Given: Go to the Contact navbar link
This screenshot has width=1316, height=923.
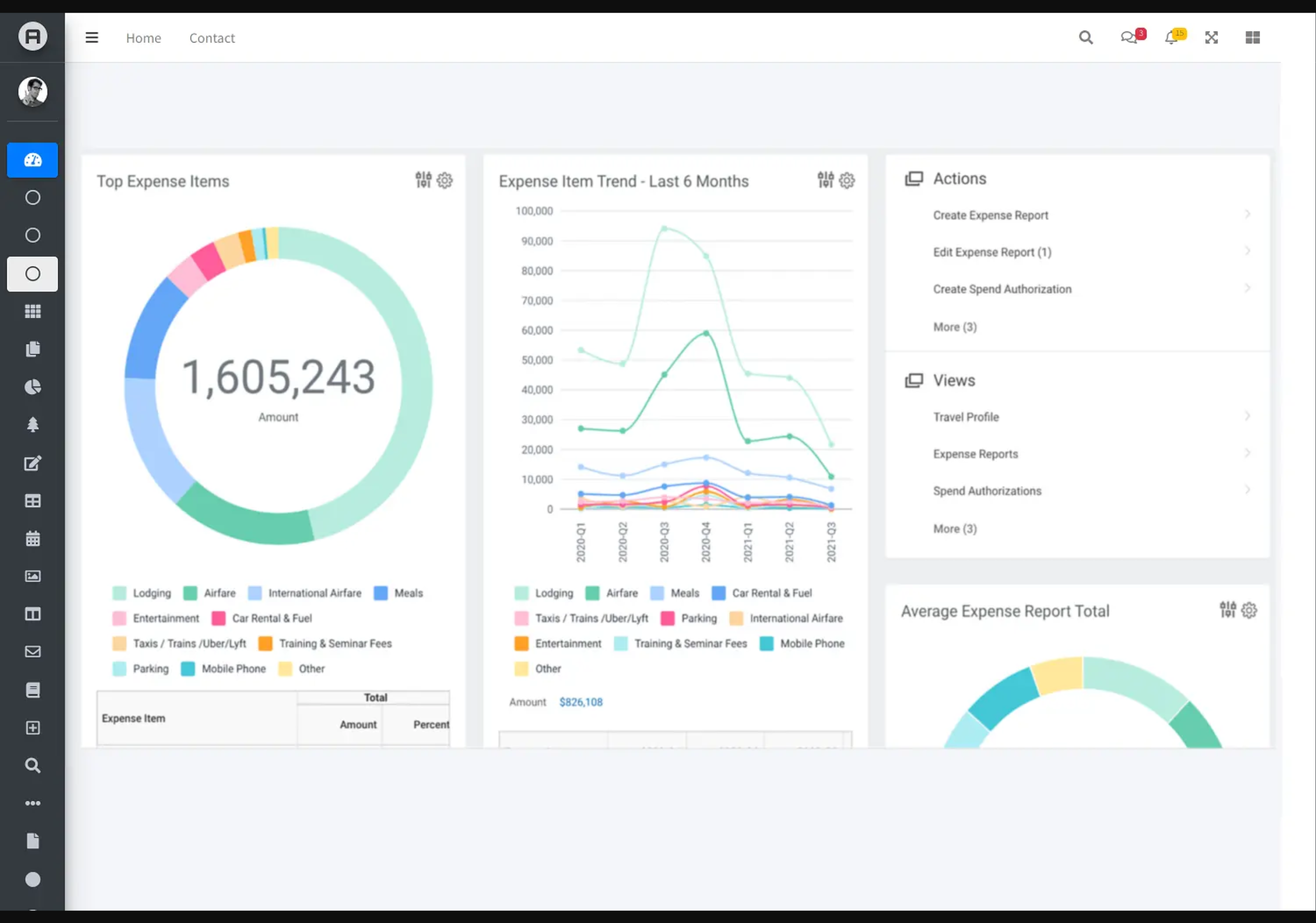Looking at the screenshot, I should [212, 38].
